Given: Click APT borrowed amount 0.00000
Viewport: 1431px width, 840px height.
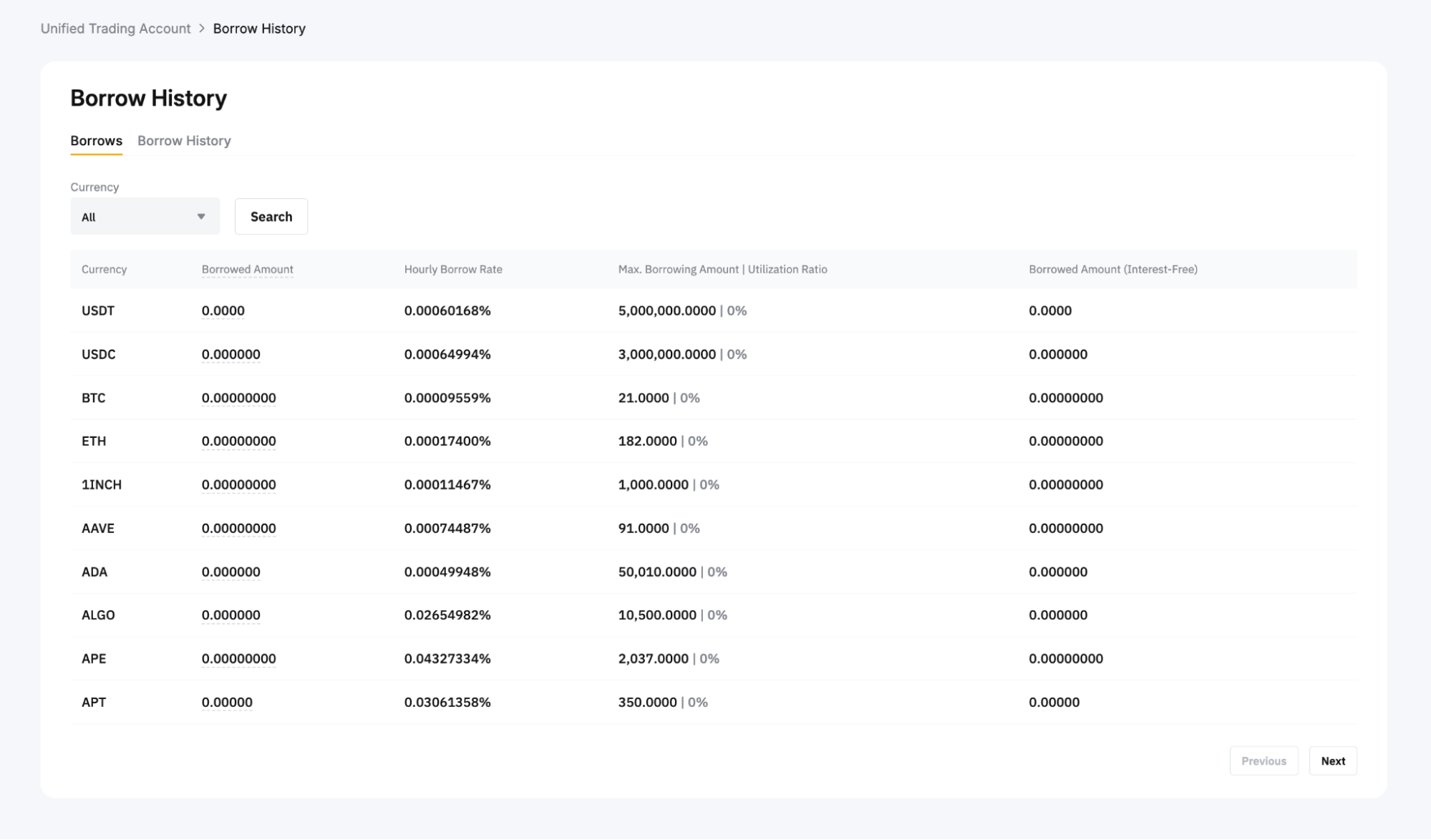Looking at the screenshot, I should [227, 703].
